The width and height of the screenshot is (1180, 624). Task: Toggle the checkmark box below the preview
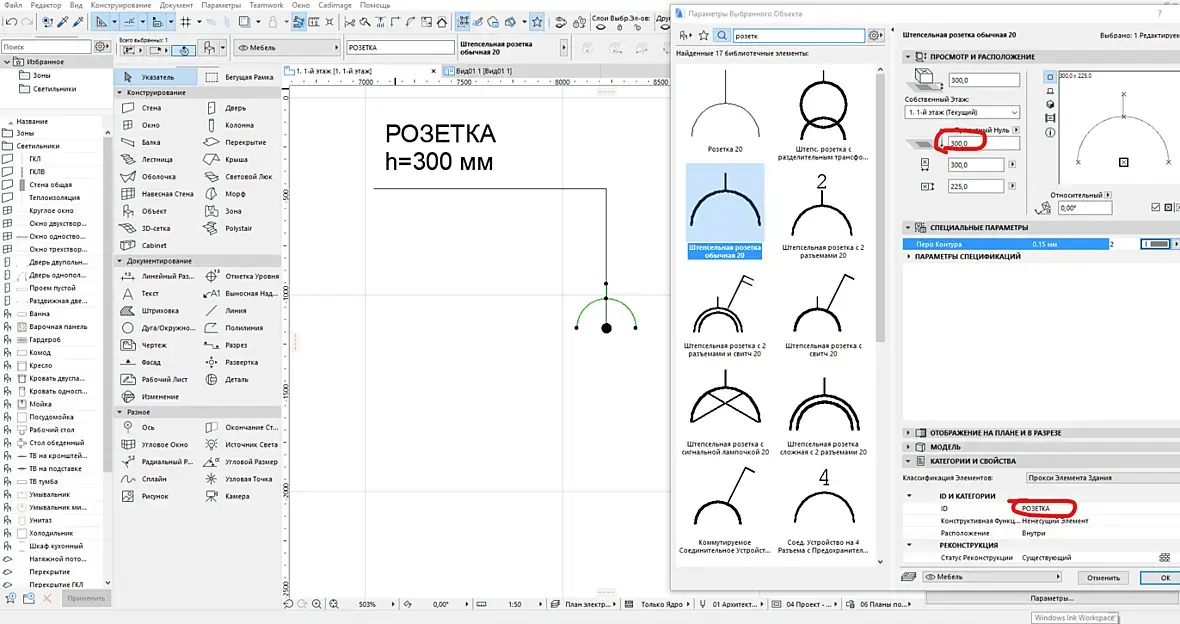(x=1155, y=207)
